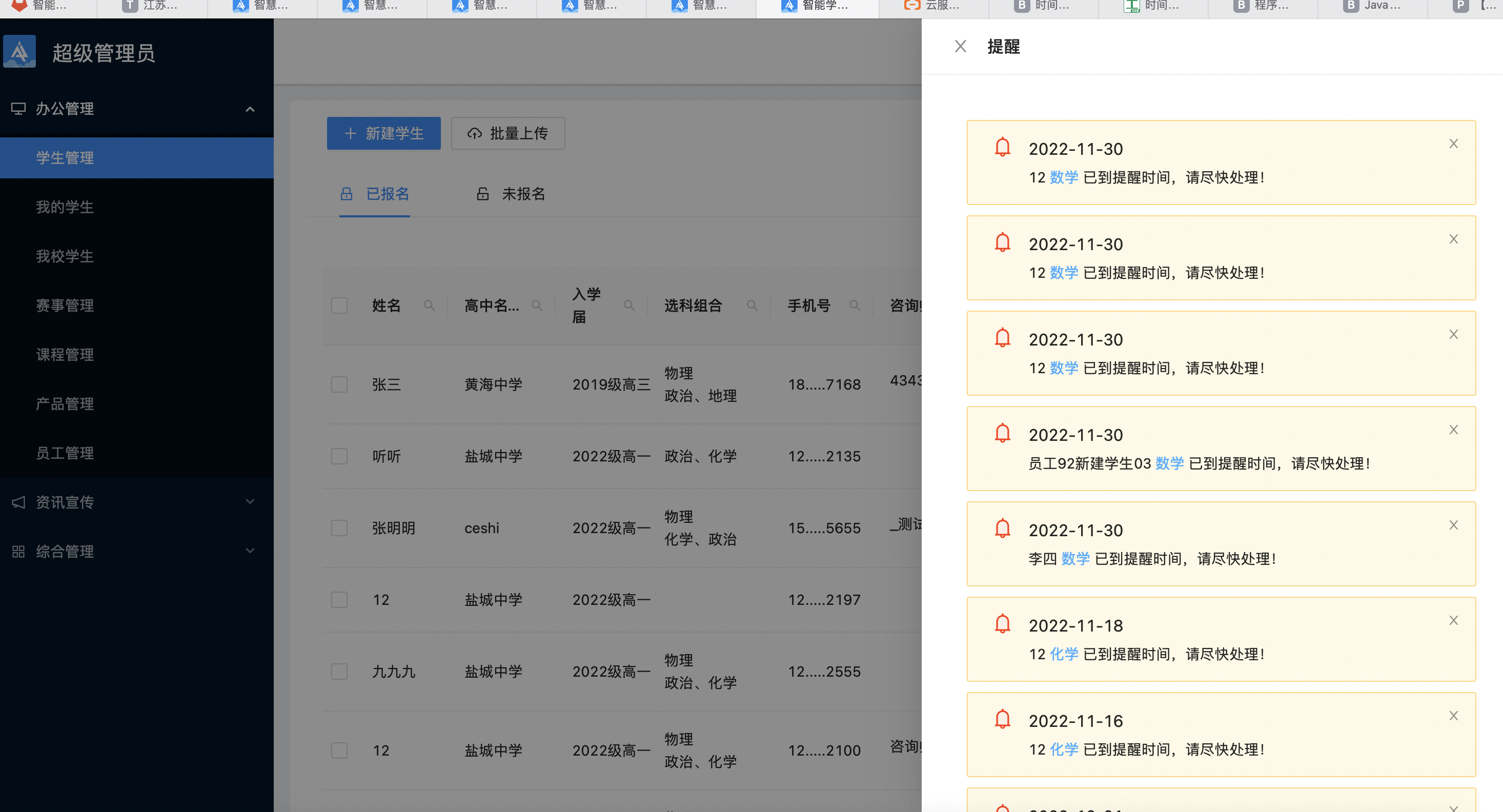Image resolution: width=1503 pixels, height=812 pixels.
Task: Search by 姓名 column magnifier icon
Action: (429, 305)
